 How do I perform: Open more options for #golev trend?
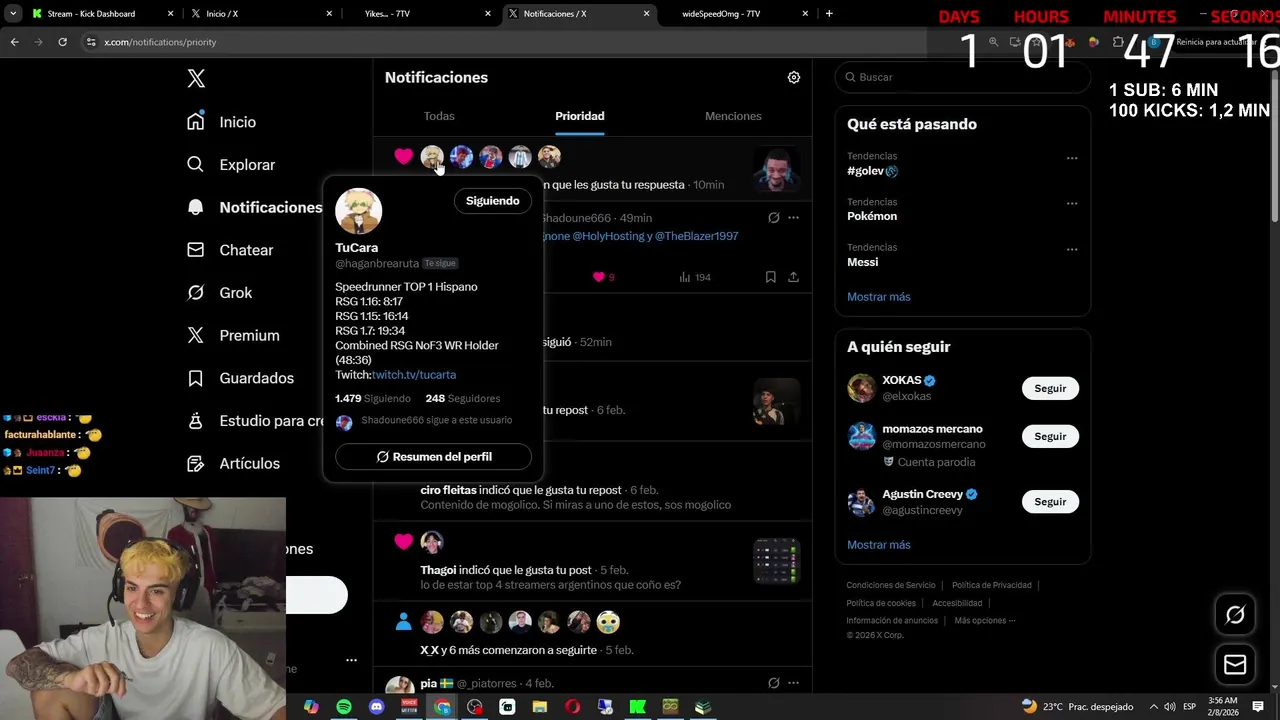pos(1072,158)
